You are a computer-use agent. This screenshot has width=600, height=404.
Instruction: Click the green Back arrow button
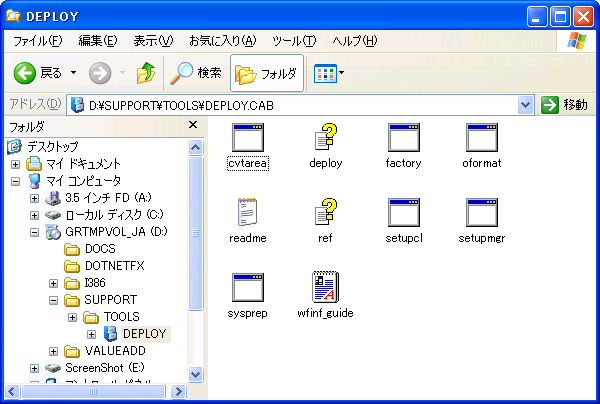25,73
